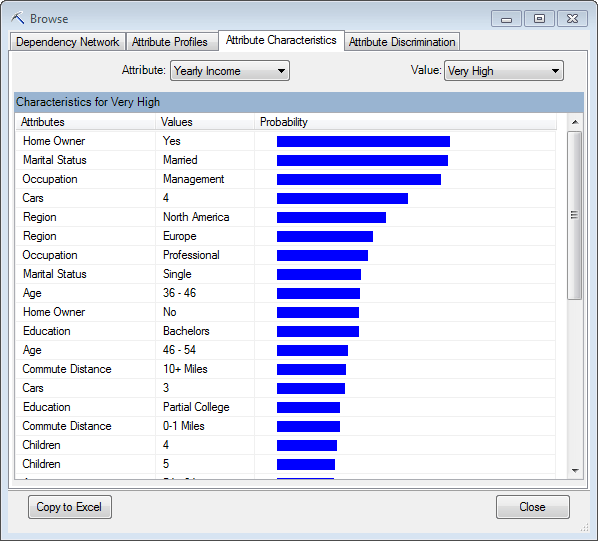Click the Attributes column header
598x541 pixels.
tap(85, 122)
